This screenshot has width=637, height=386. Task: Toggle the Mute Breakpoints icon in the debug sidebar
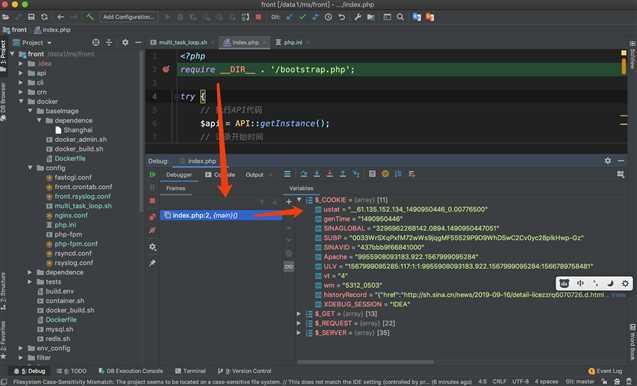click(152, 230)
